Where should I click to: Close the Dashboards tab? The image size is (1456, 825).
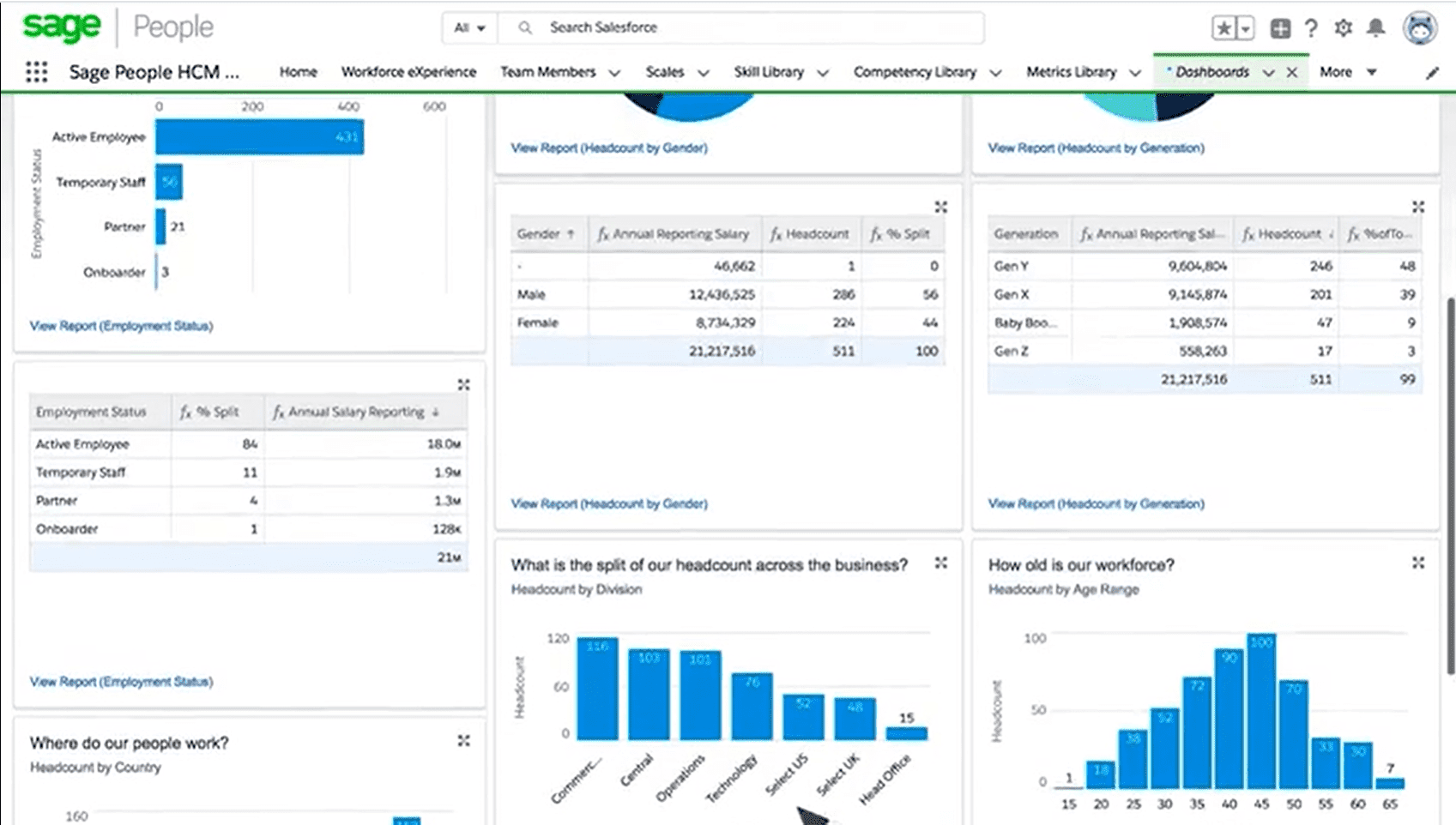point(1292,73)
